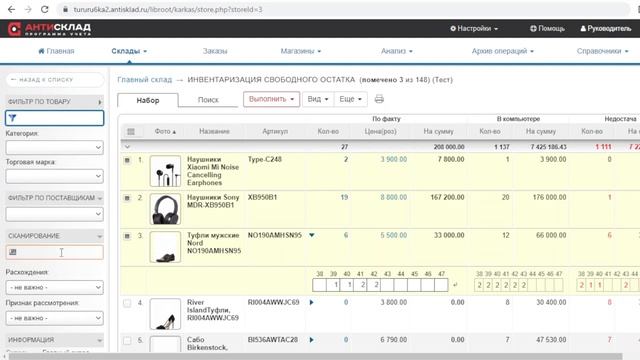Image resolution: width=640 pixels, height=360 pixels.
Task: Click the Помощь link
Action: tap(547, 29)
